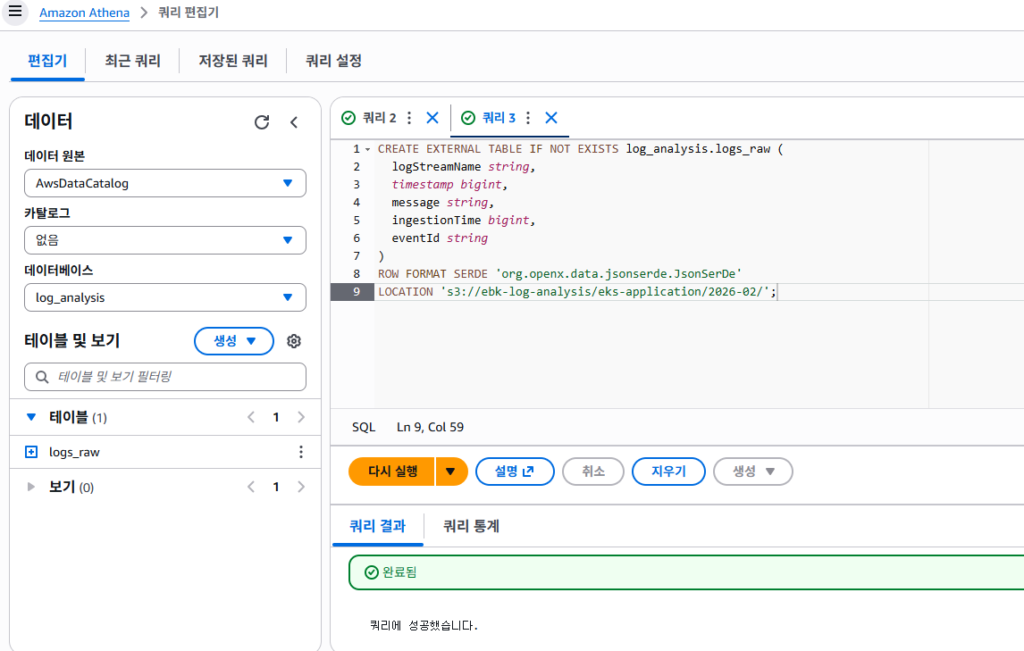Click the table and view filter field

point(165,377)
